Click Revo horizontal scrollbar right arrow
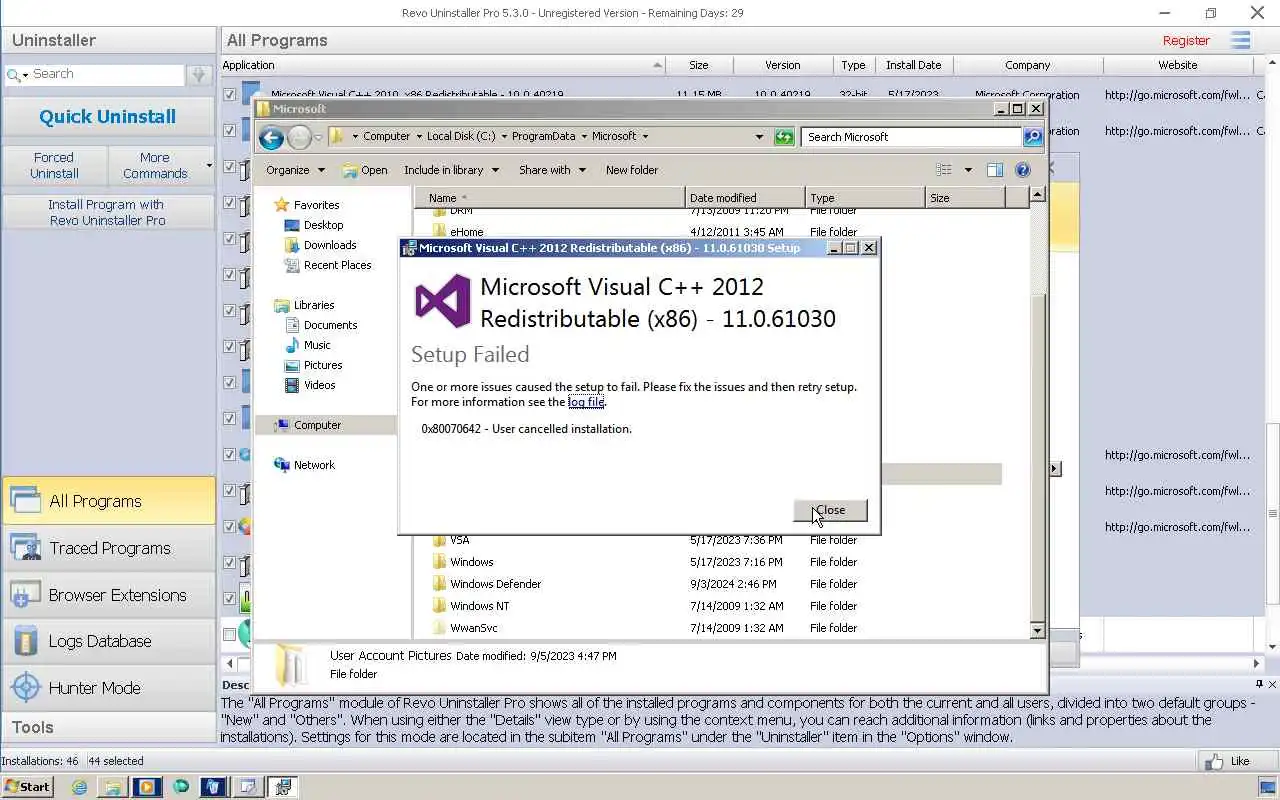 1257,663
